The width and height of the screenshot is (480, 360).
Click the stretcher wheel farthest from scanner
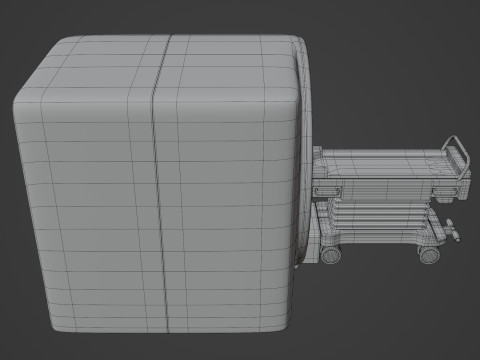pyautogui.click(x=429, y=255)
